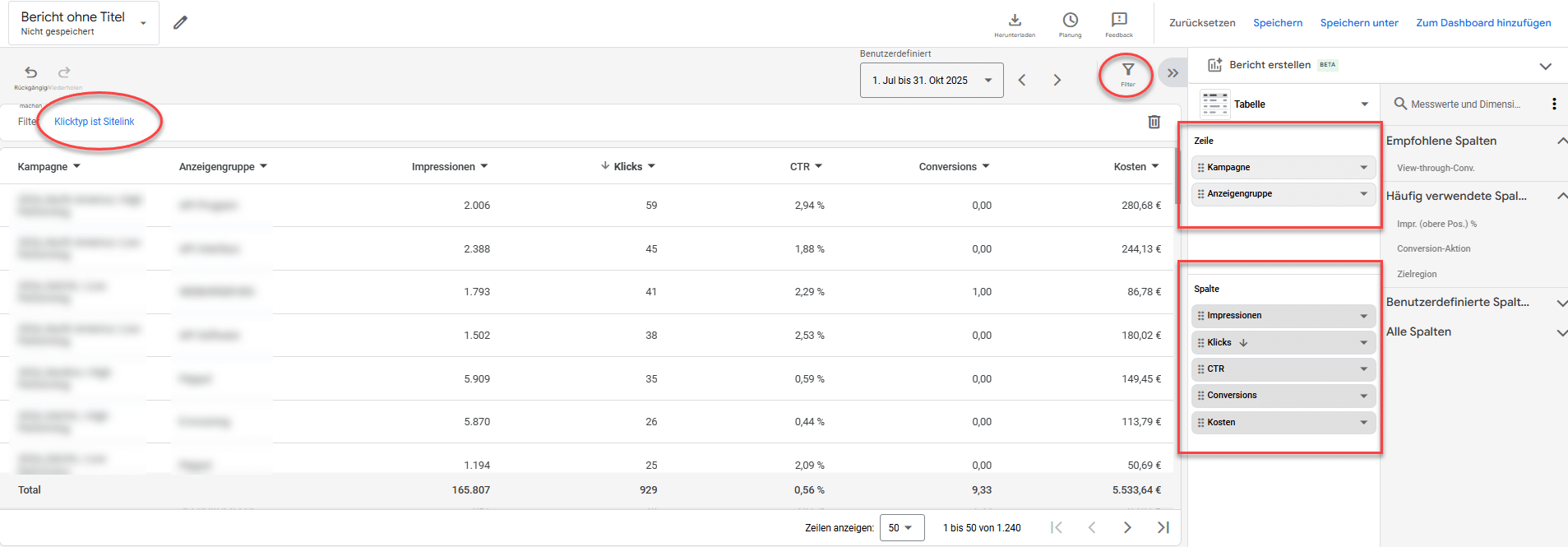Click the Klicktyp ist Sitelink filter
This screenshot has width=1568, height=547.
[94, 122]
